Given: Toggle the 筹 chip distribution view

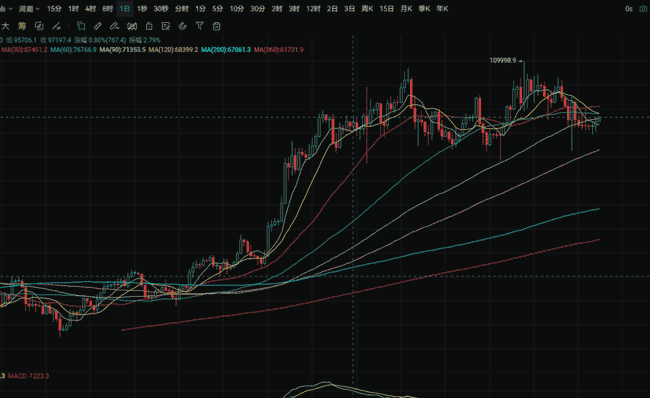Looking at the screenshot, I should [22, 26].
